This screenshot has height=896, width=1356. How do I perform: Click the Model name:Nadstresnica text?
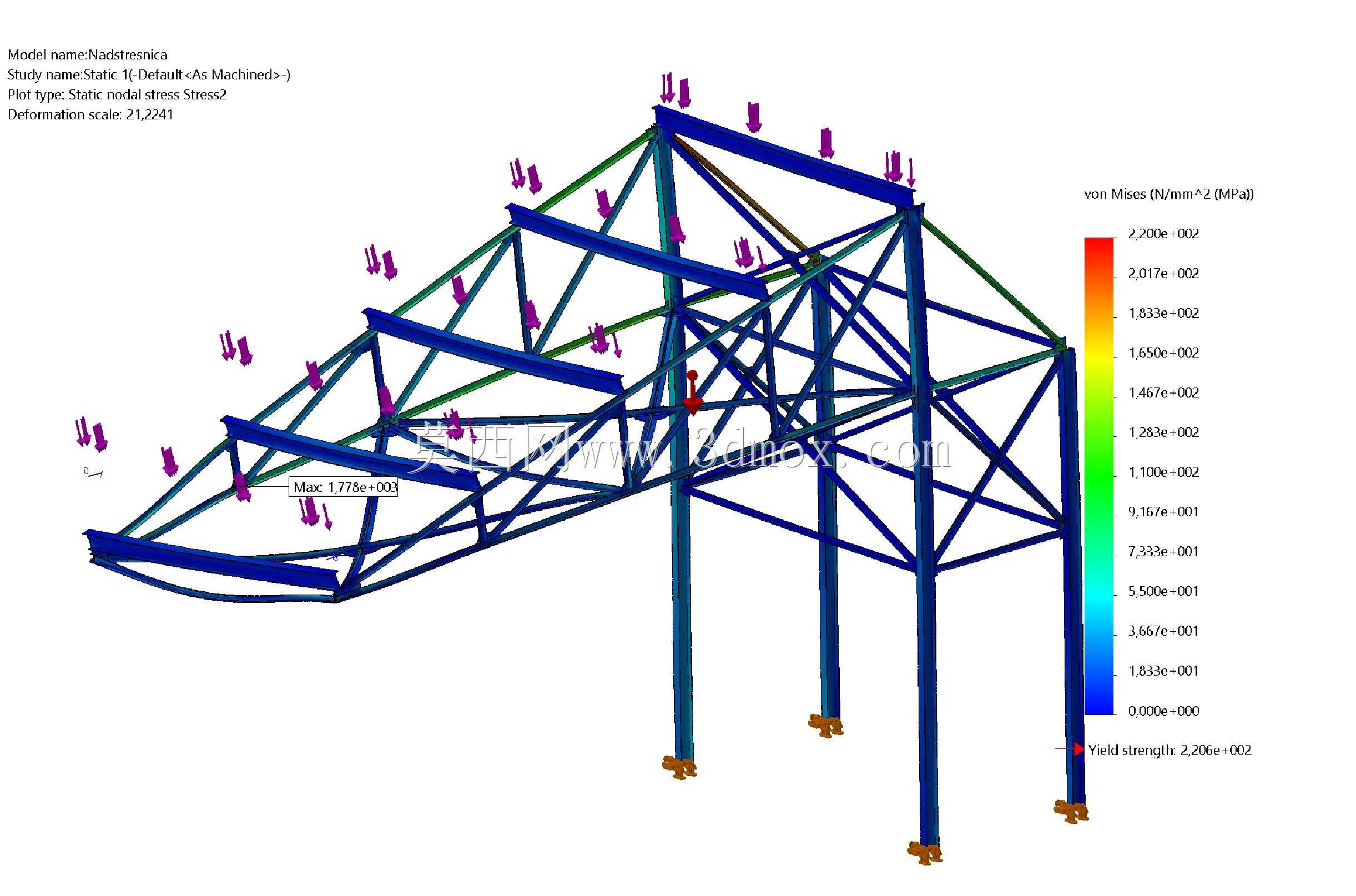pyautogui.click(x=87, y=55)
